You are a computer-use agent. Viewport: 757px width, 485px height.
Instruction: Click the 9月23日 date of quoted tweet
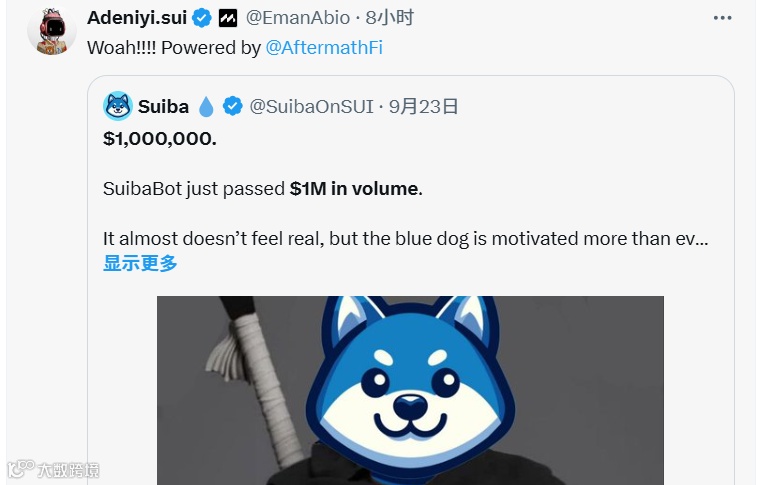pyautogui.click(x=423, y=106)
